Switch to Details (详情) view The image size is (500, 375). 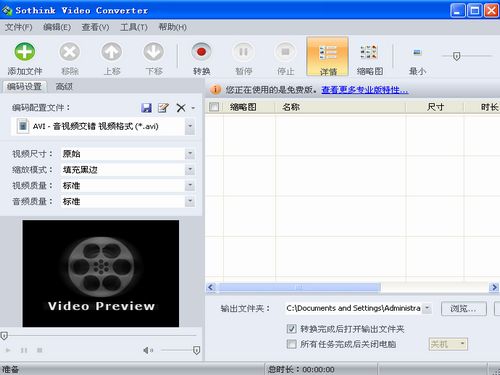[x=327, y=56]
